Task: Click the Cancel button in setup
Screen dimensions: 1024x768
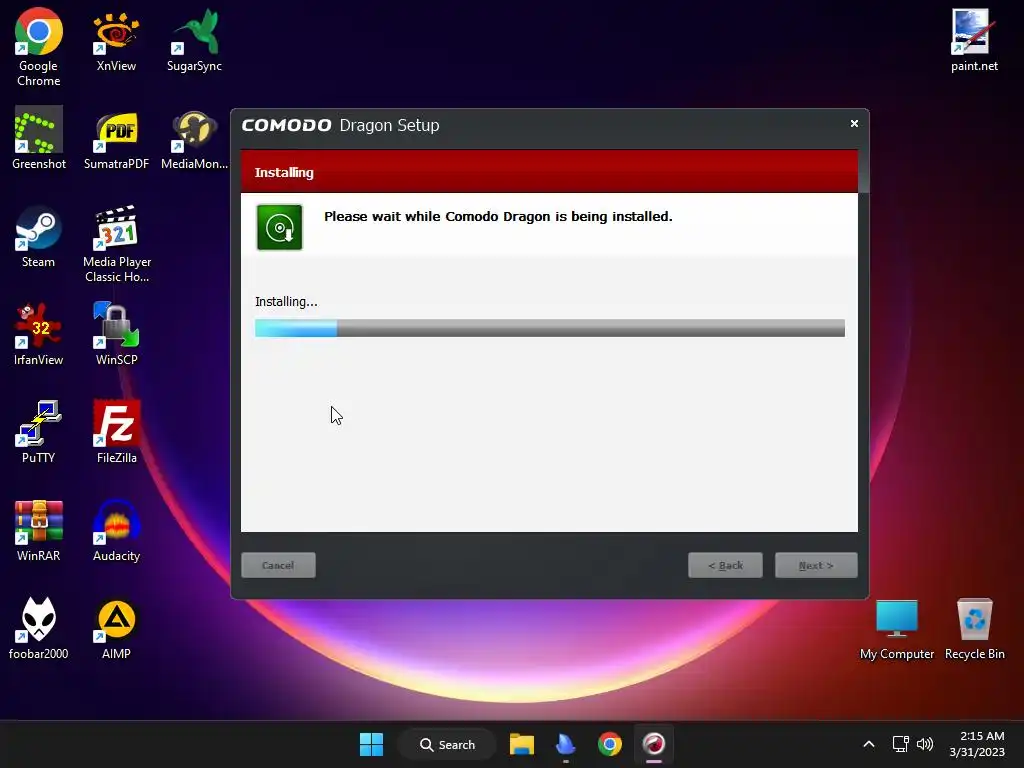Action: click(x=278, y=566)
